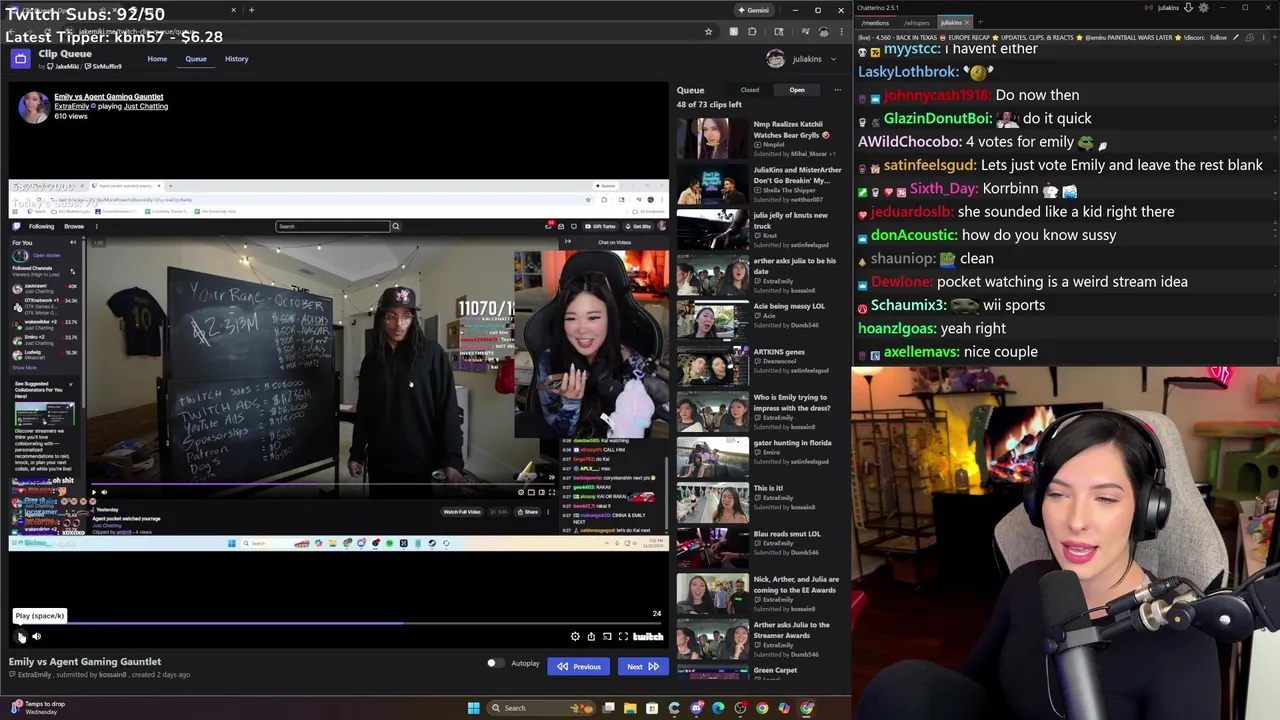Open the Emily vs Agent Gaming Gauntlet title link
The width and height of the screenshot is (1280, 720).
(x=108, y=97)
